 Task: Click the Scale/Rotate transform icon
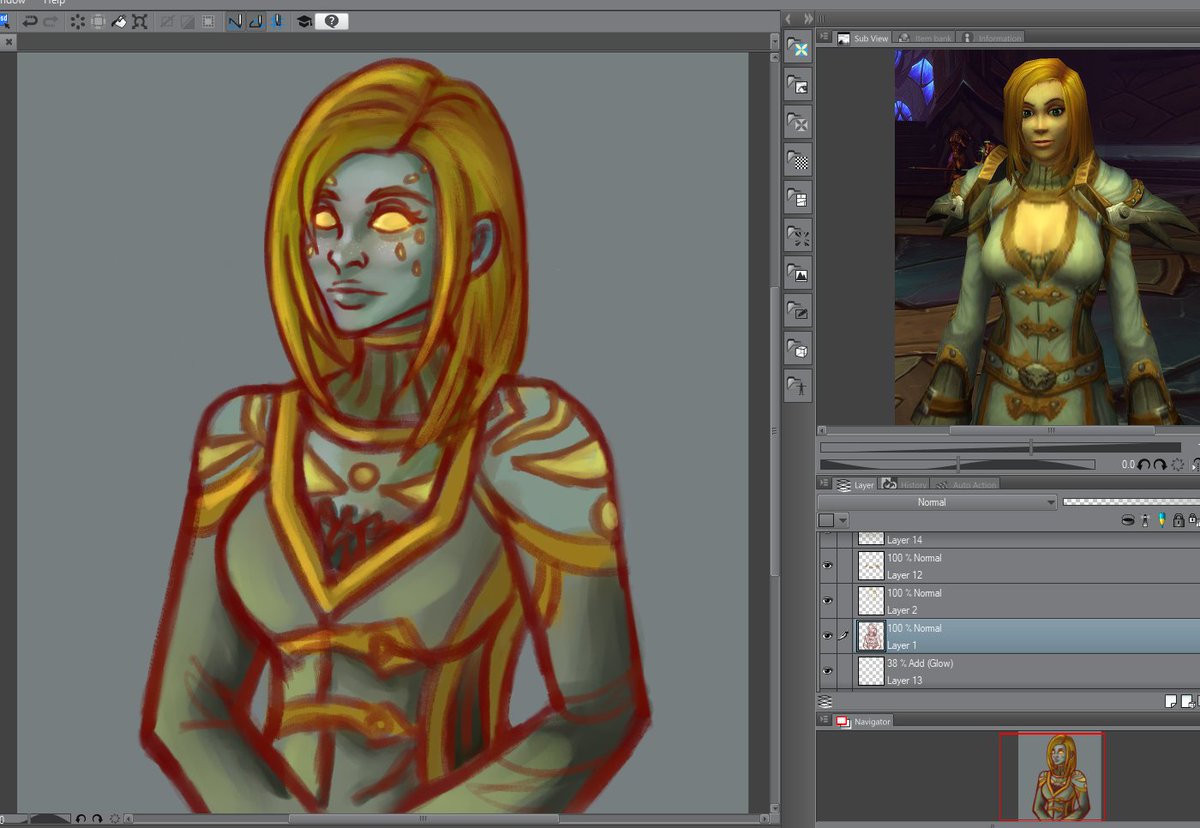140,21
